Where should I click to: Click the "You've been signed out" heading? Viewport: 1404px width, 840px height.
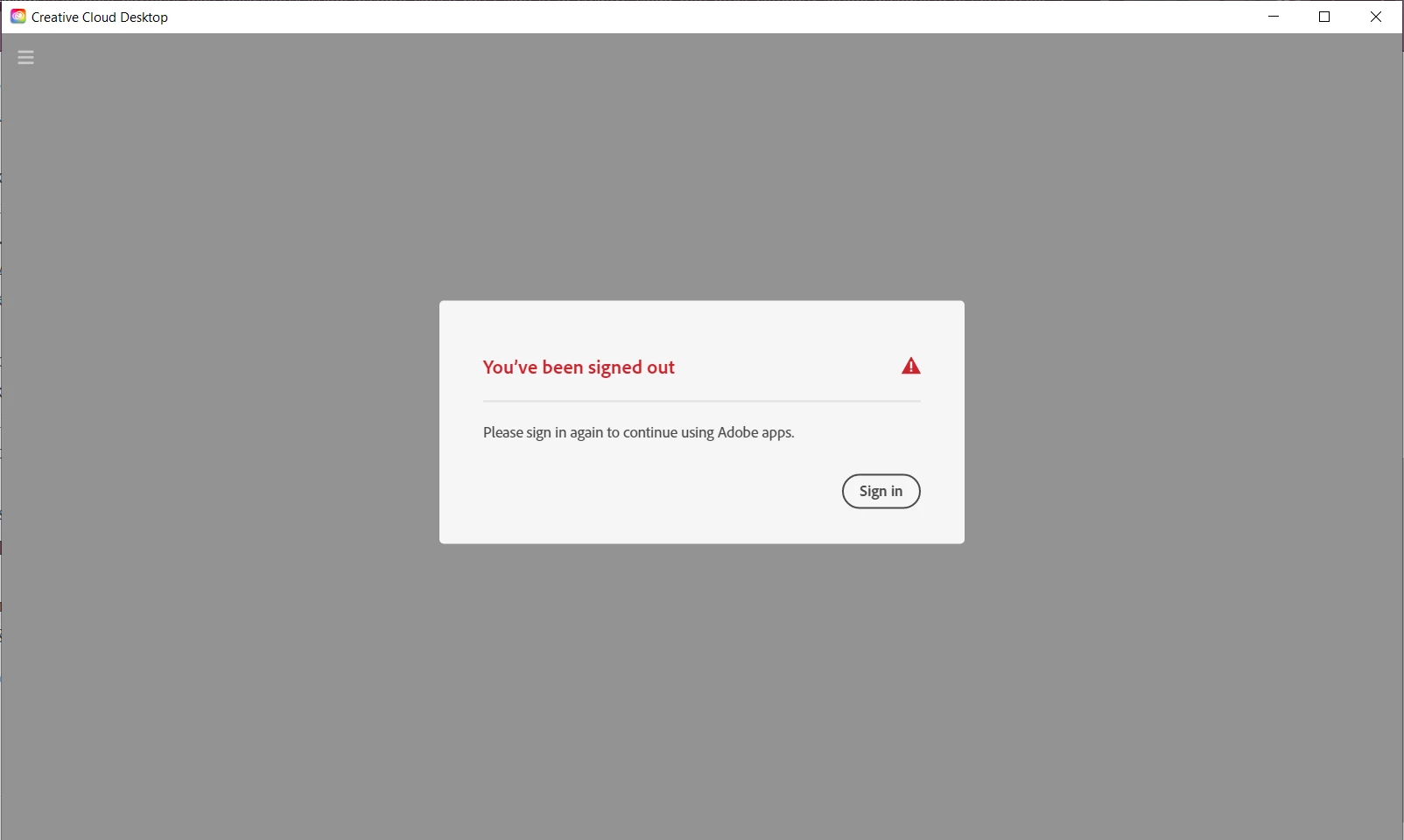(579, 367)
